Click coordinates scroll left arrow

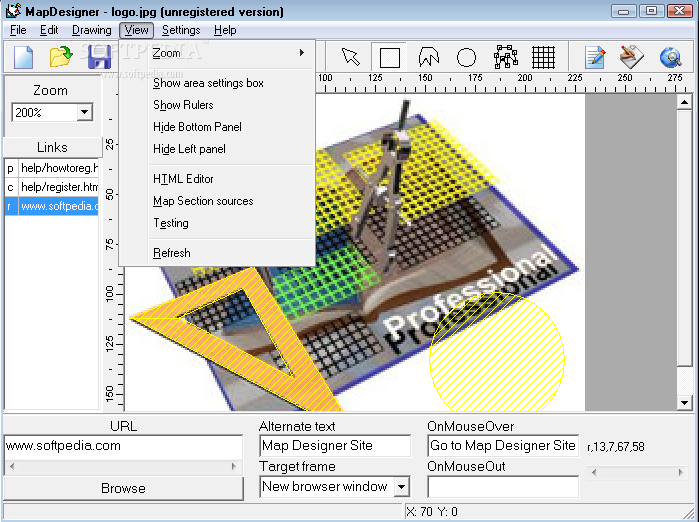(593, 472)
